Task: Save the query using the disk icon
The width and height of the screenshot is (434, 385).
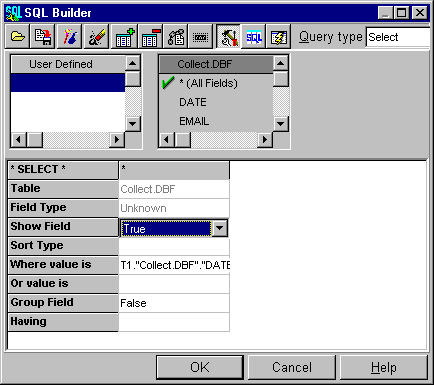Action: point(43,36)
